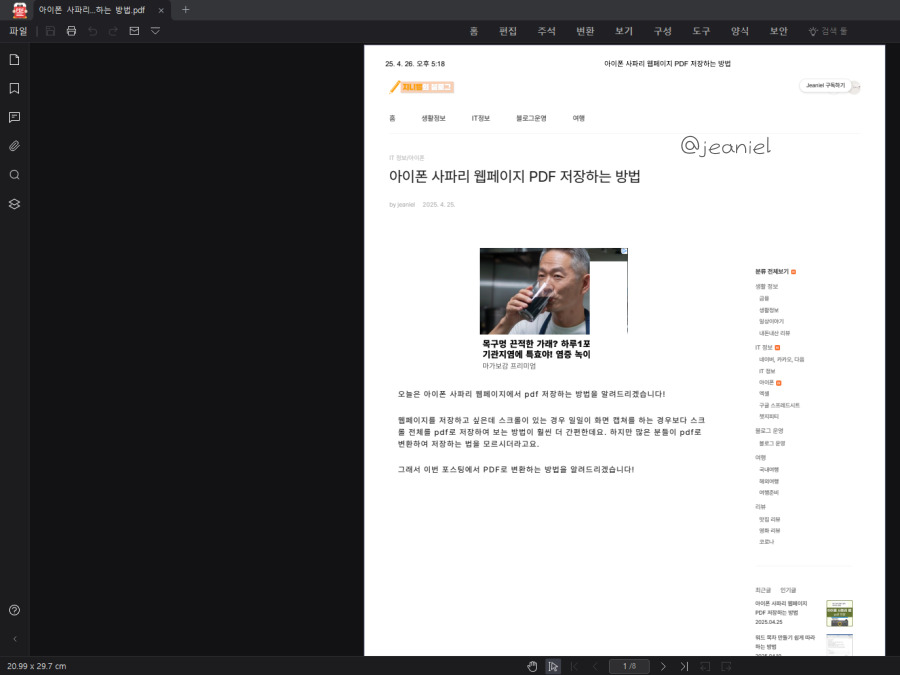Click the Jeaniel 구독하기 subscribe button

pyautogui.click(x=825, y=86)
